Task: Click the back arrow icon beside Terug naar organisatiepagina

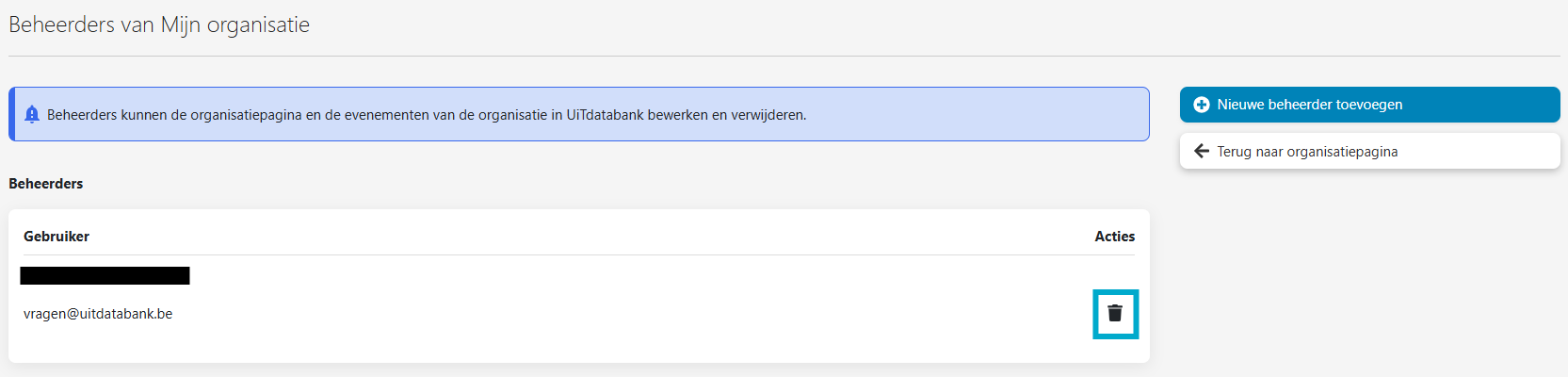Action: (1202, 151)
